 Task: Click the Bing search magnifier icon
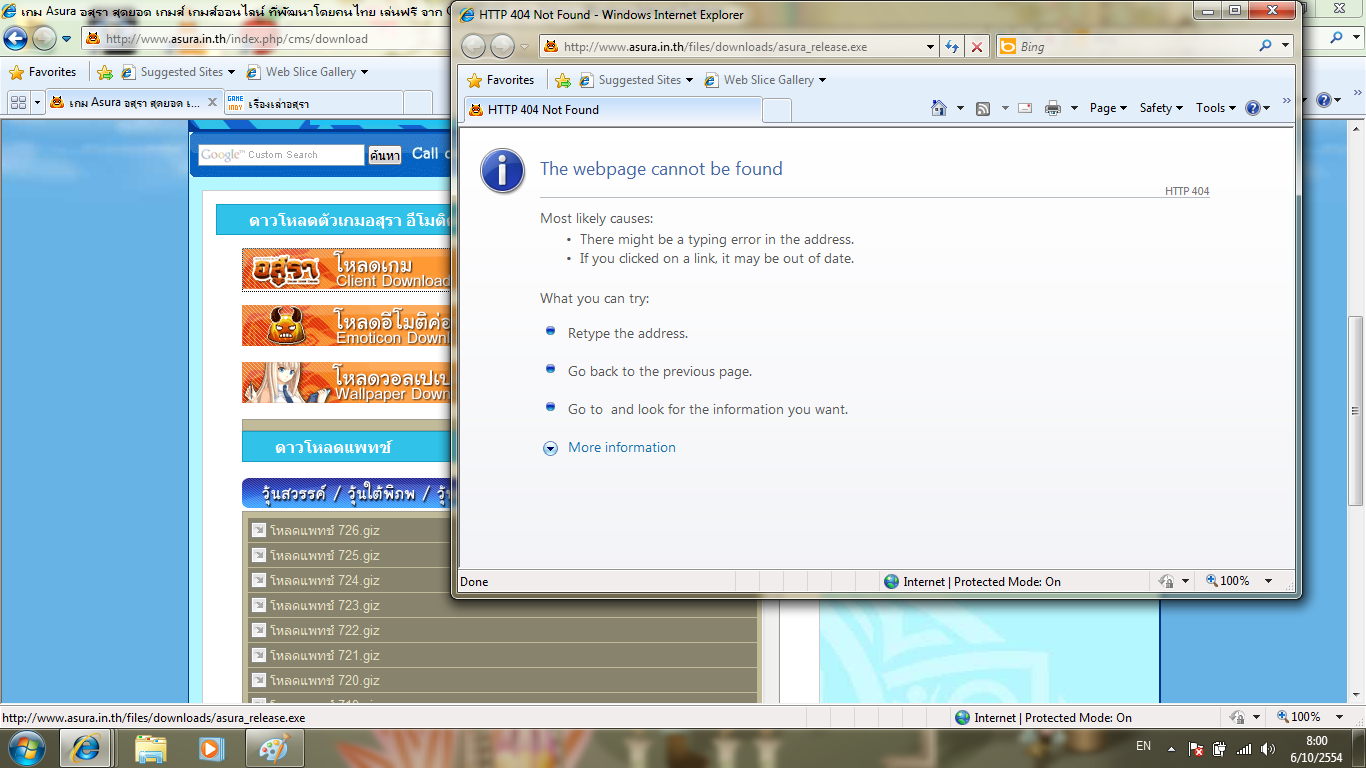[1266, 46]
